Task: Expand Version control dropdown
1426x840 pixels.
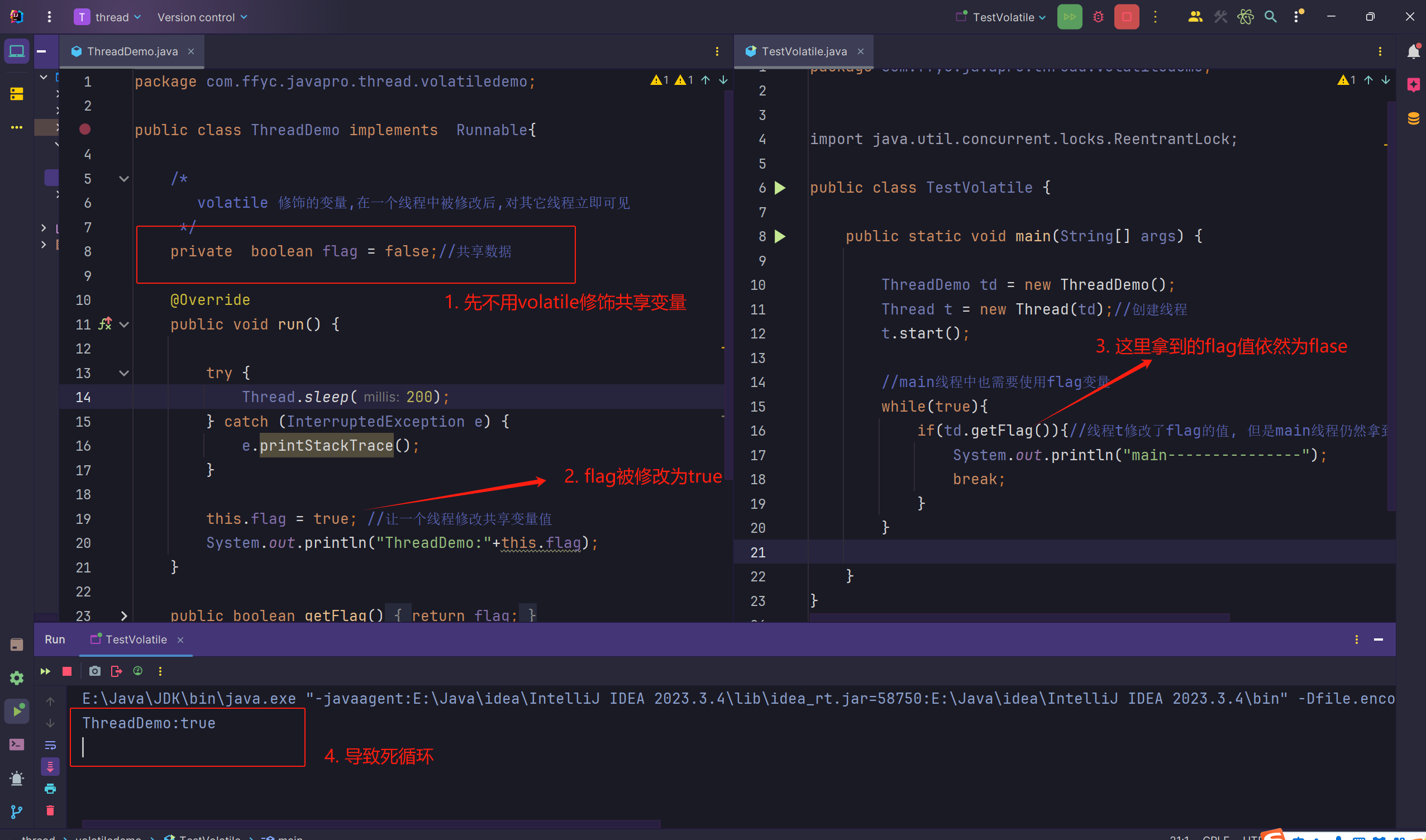Action: coord(202,17)
